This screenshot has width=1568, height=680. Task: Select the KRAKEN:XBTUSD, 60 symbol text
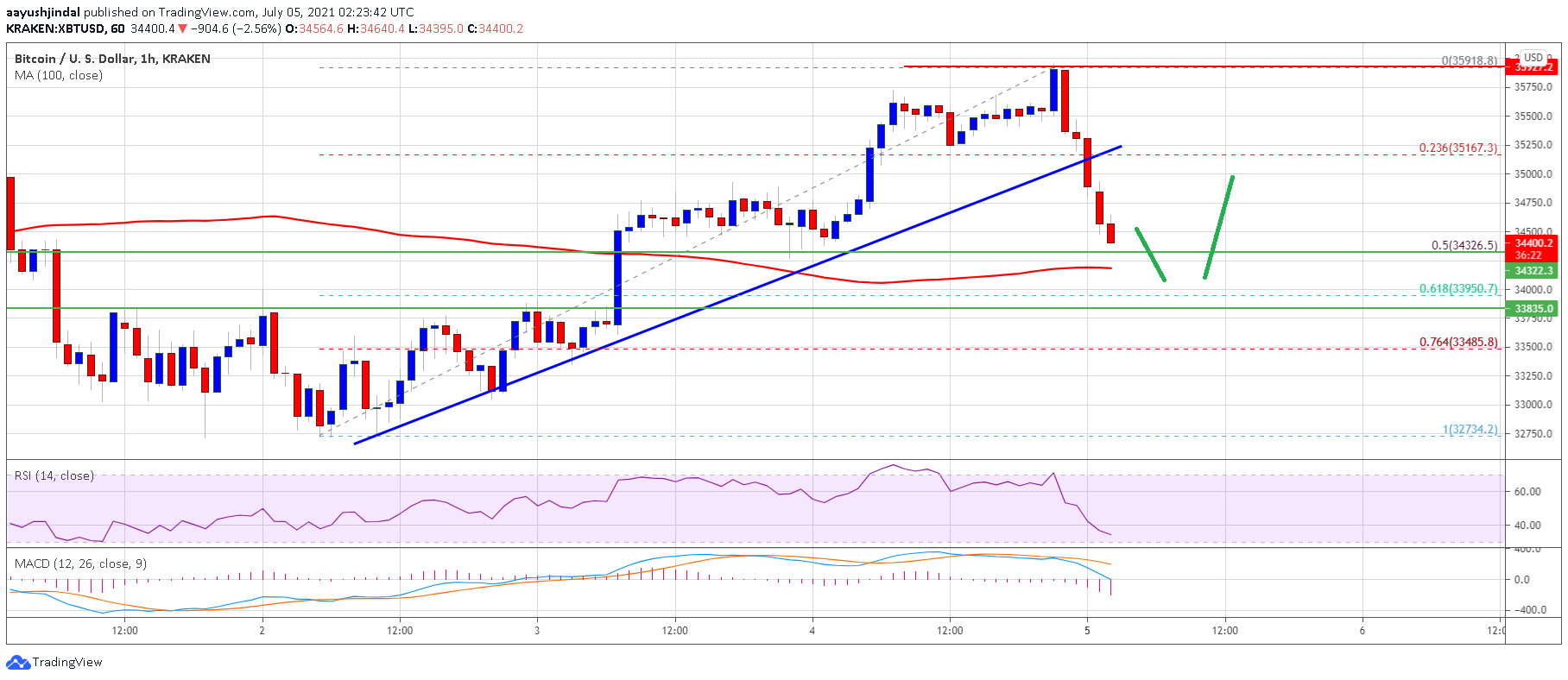[66, 28]
